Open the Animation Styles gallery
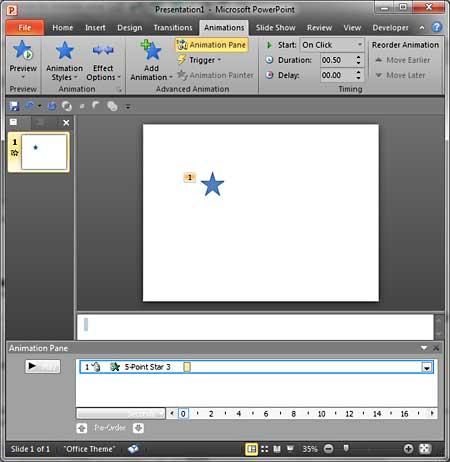Screen dimensions: 450x462 pos(64,61)
